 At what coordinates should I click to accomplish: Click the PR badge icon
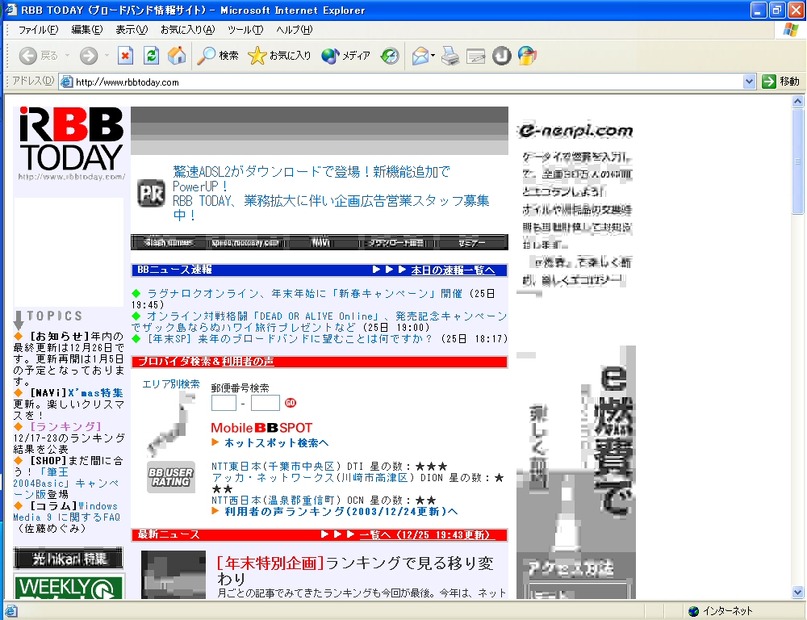(x=151, y=193)
